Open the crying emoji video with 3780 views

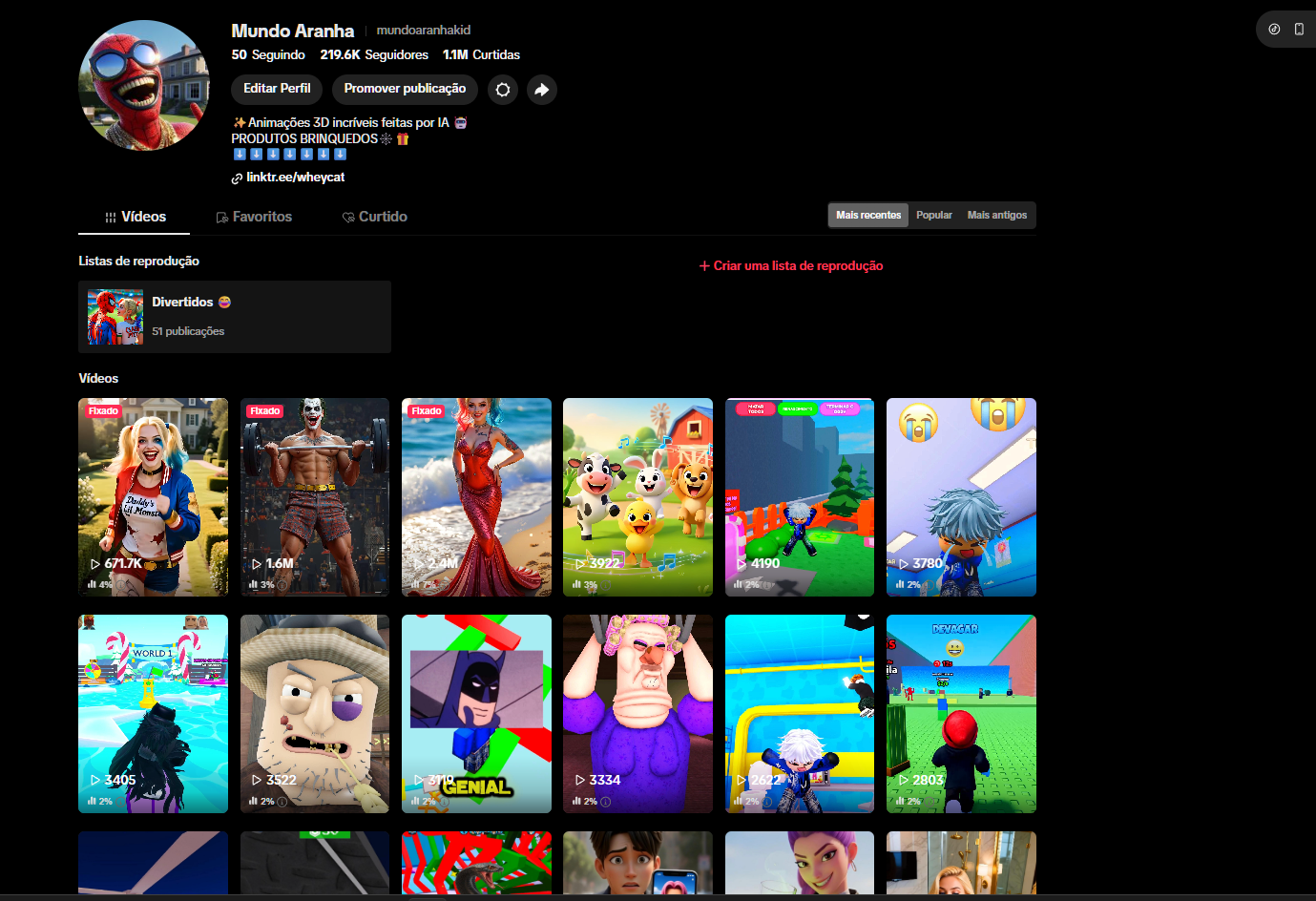tap(961, 497)
